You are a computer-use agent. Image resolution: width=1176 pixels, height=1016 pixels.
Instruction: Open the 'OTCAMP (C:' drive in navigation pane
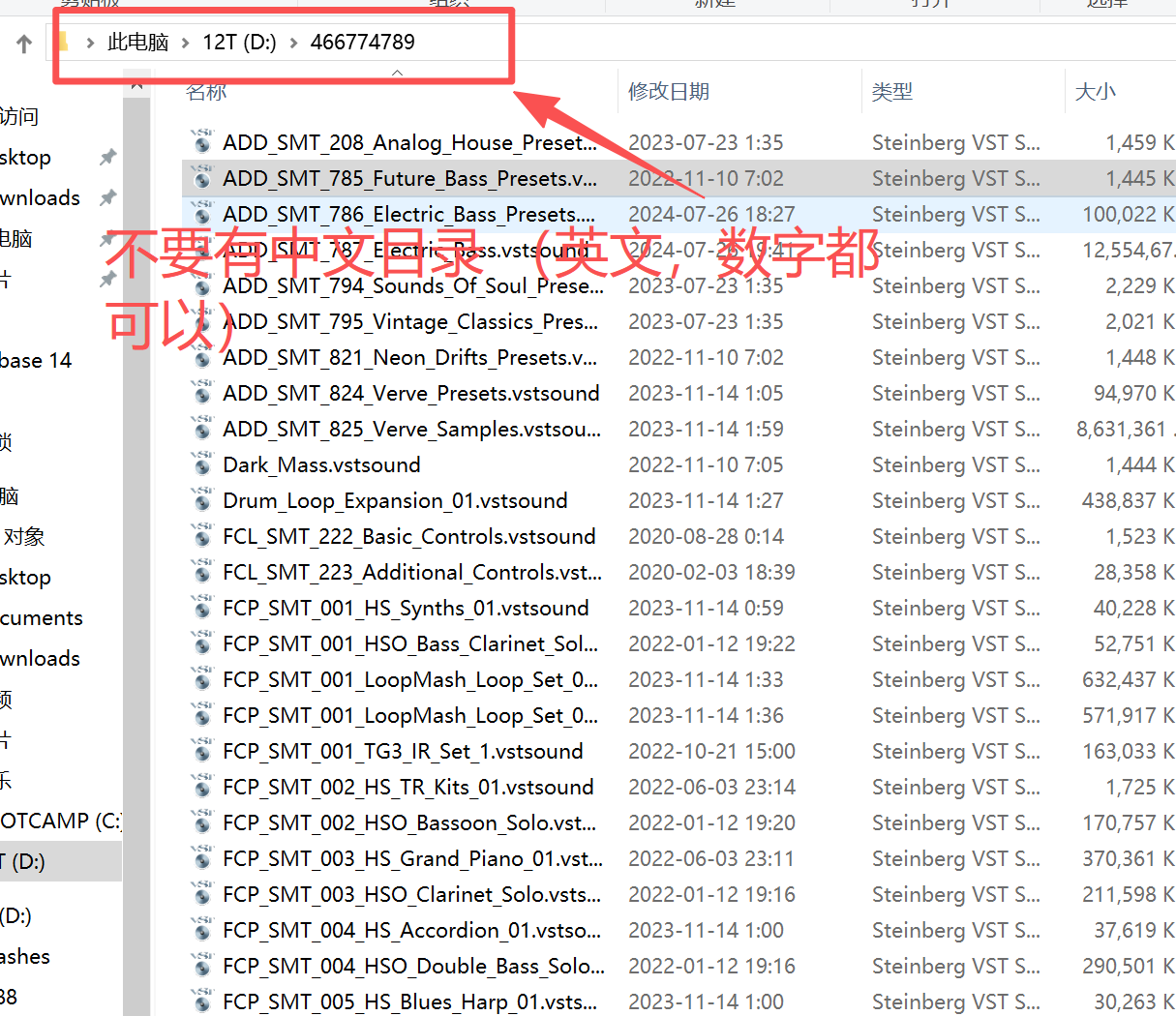tap(60, 821)
